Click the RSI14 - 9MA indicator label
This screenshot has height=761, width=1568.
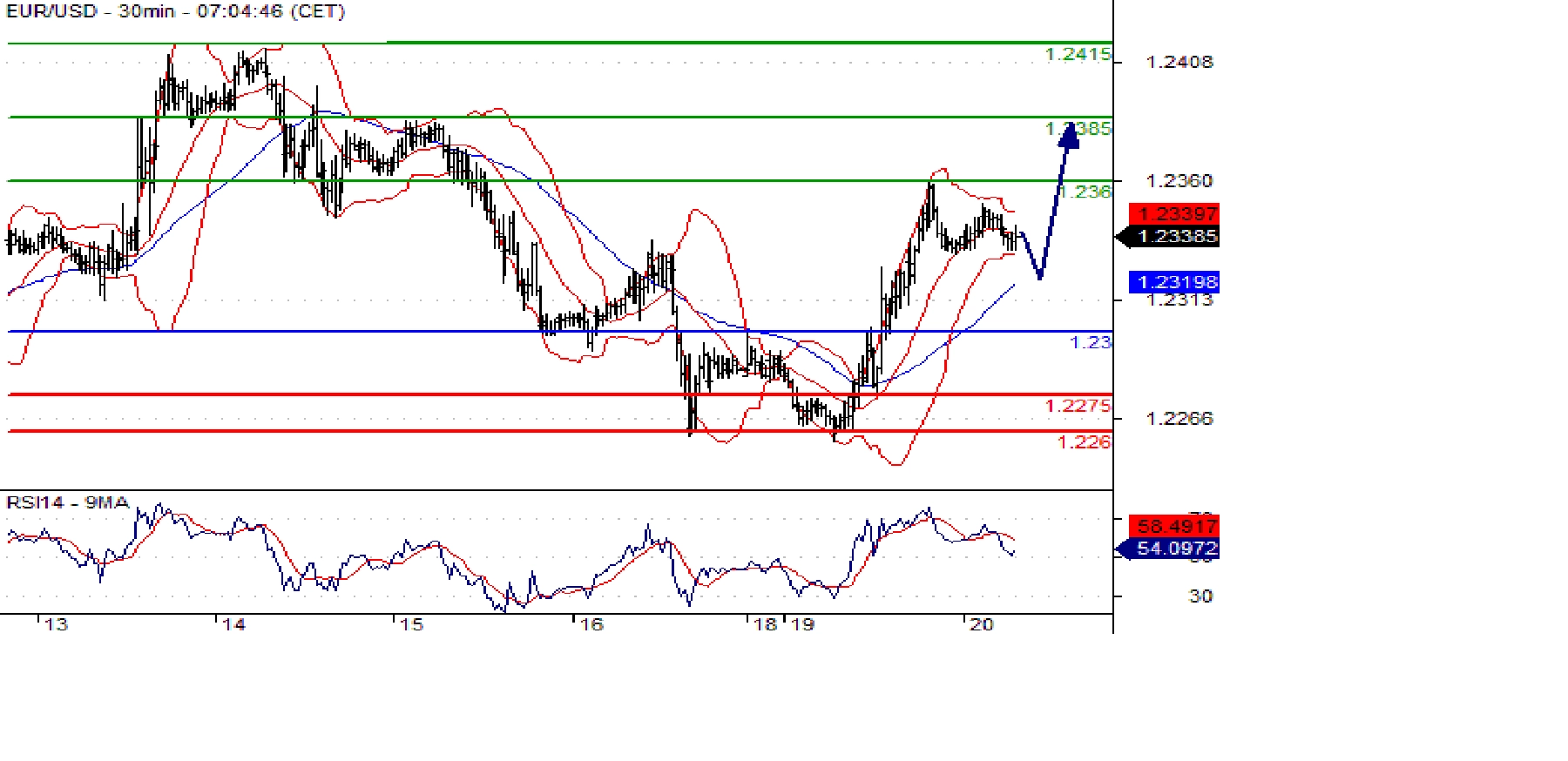pyautogui.click(x=67, y=502)
